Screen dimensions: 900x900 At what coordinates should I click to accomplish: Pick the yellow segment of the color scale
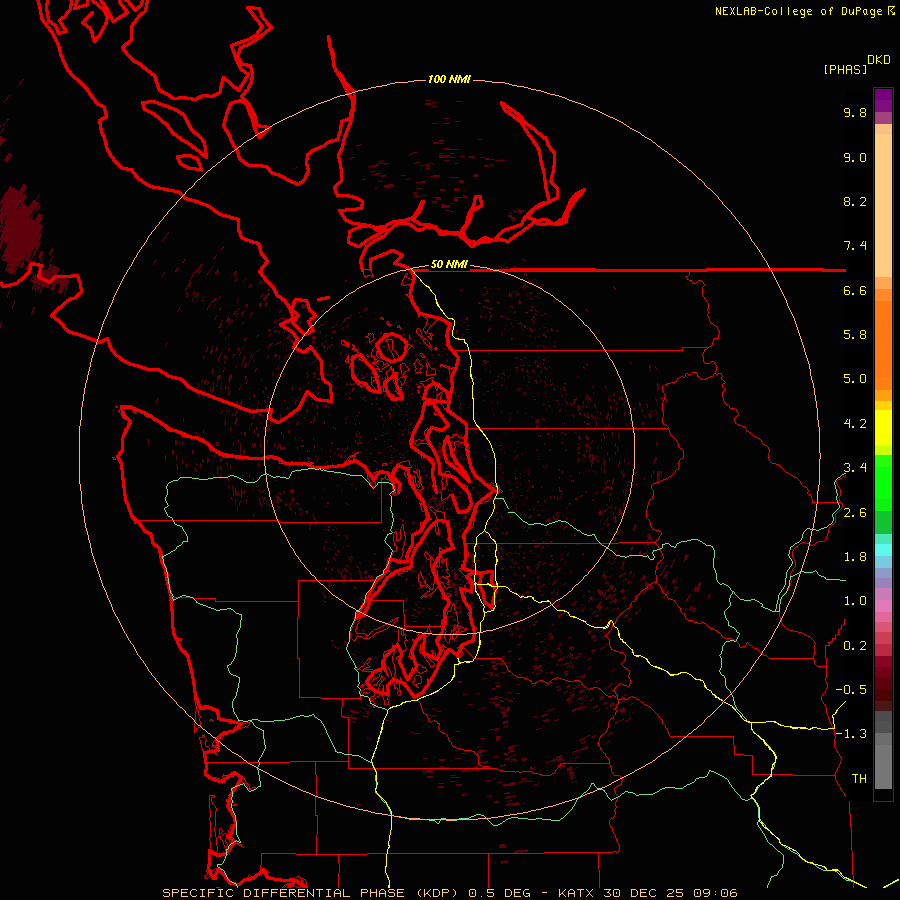point(883,428)
